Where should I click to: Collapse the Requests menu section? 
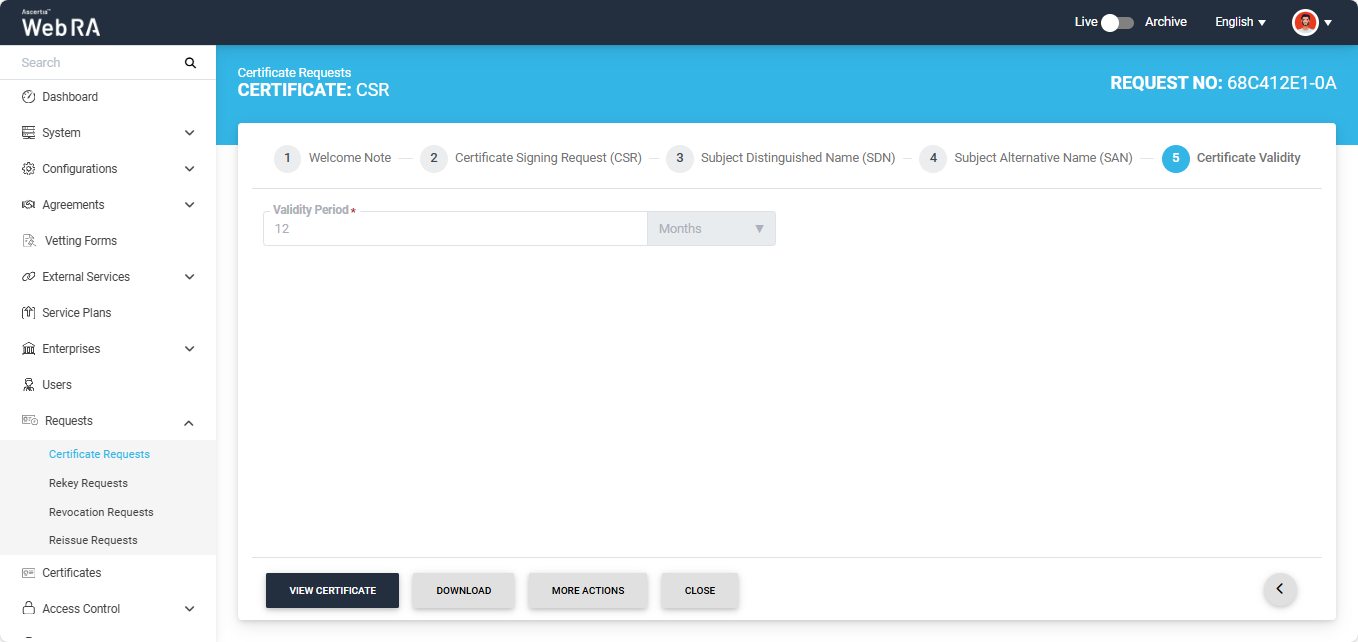pos(189,422)
